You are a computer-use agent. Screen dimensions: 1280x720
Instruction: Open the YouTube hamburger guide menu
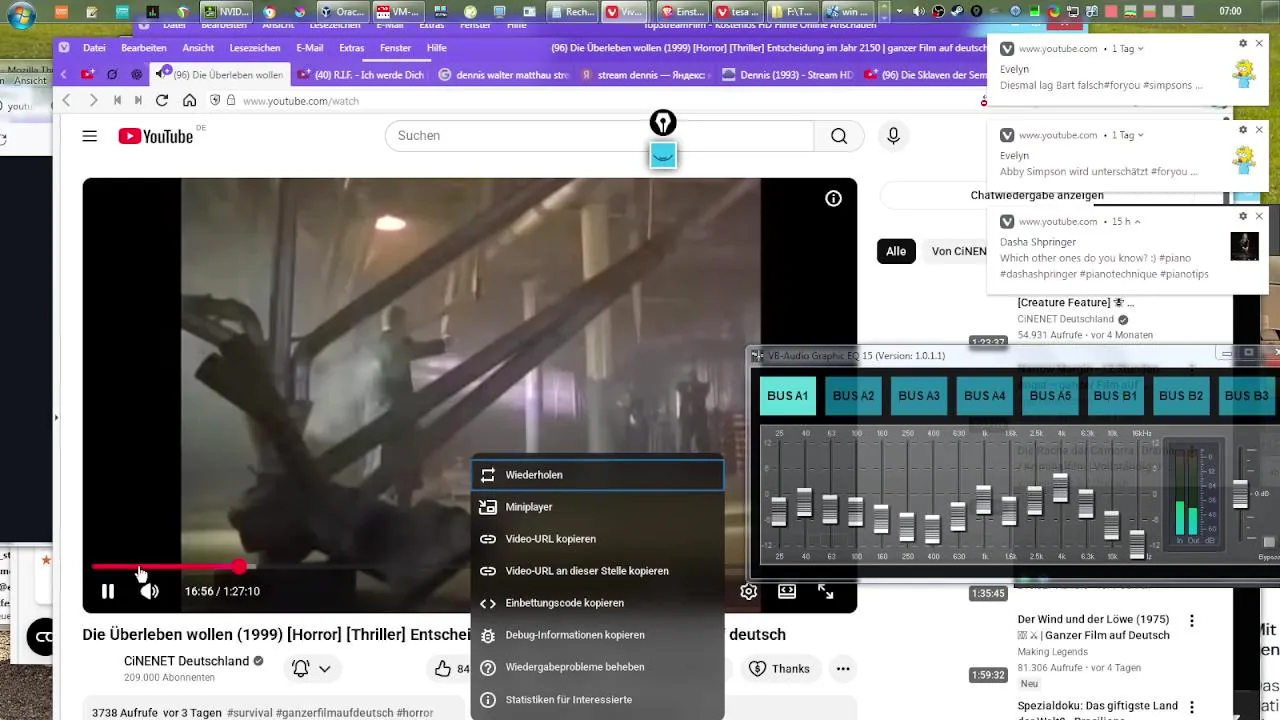[90, 136]
